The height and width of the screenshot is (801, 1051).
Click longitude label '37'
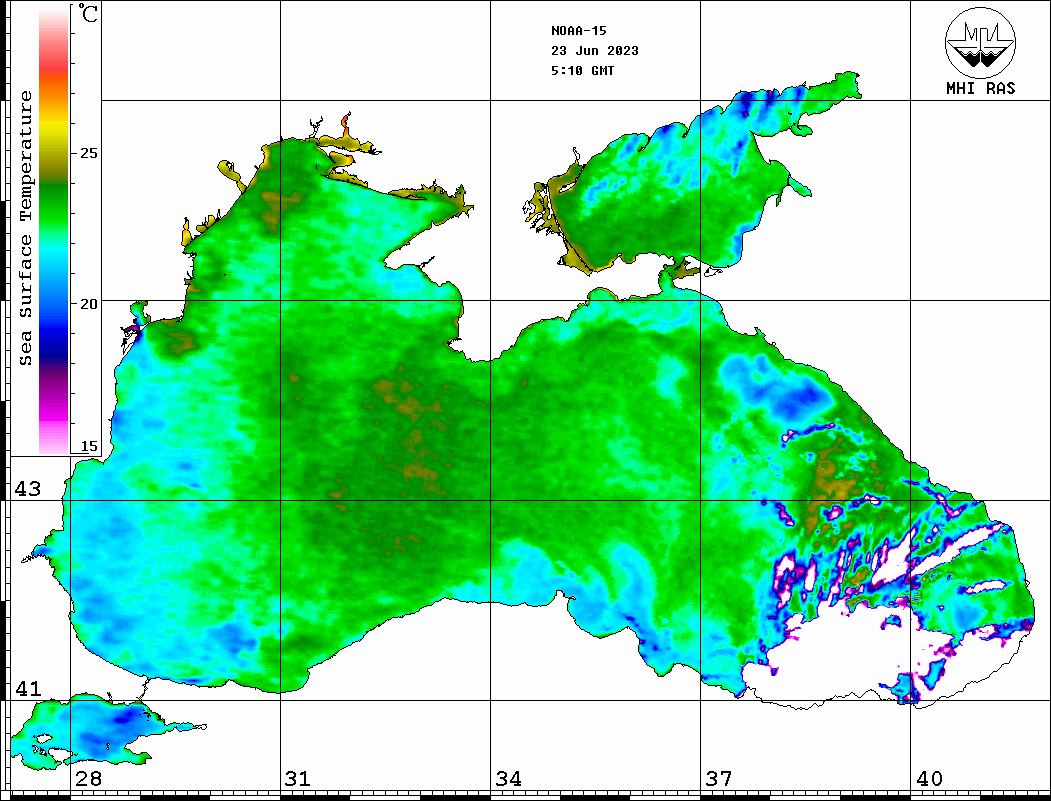click(x=719, y=779)
